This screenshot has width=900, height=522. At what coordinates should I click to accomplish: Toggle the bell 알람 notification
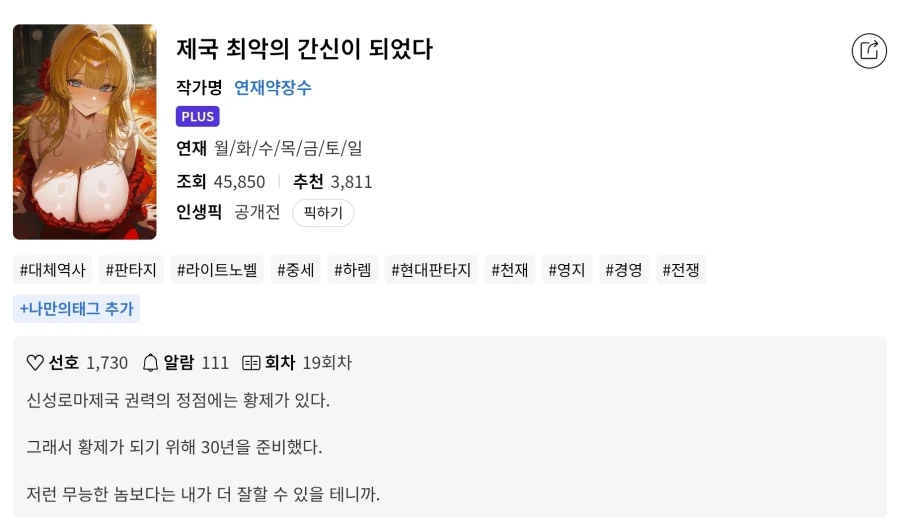click(x=151, y=363)
